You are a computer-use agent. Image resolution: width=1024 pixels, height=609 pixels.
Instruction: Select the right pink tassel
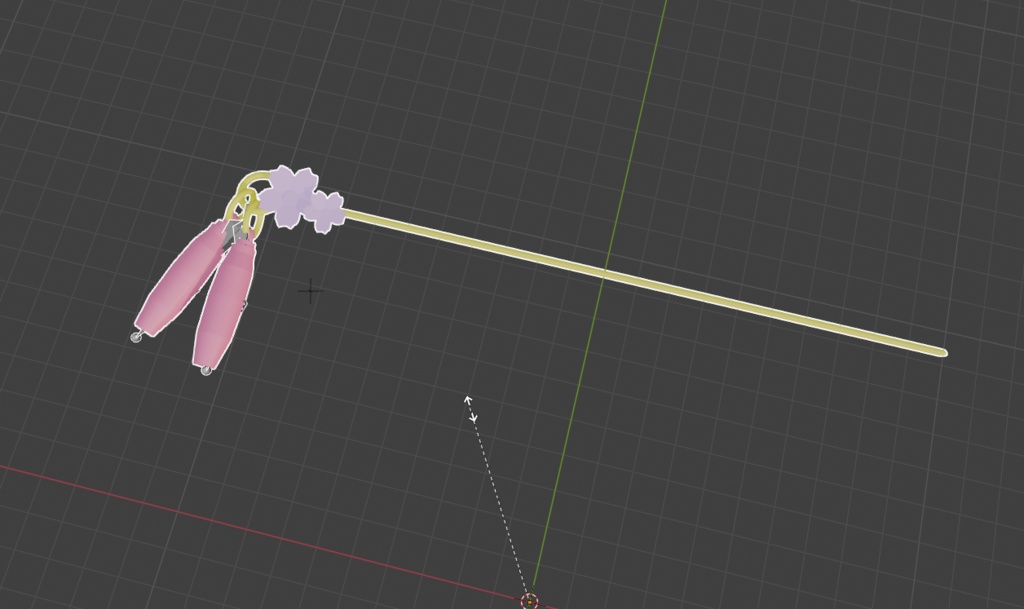(225, 302)
